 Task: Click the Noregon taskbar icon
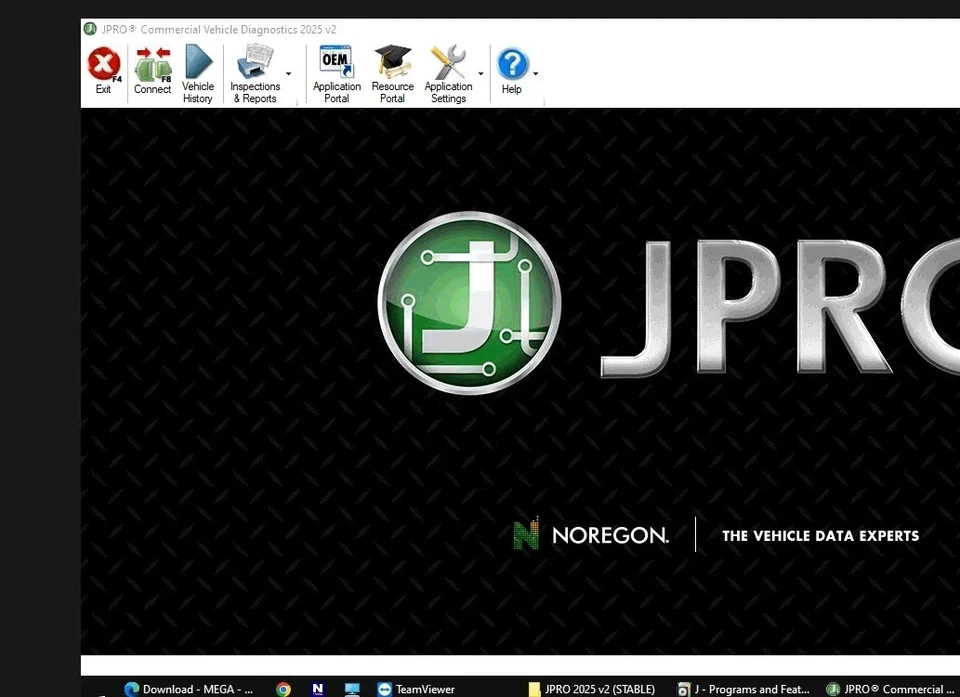click(x=318, y=689)
